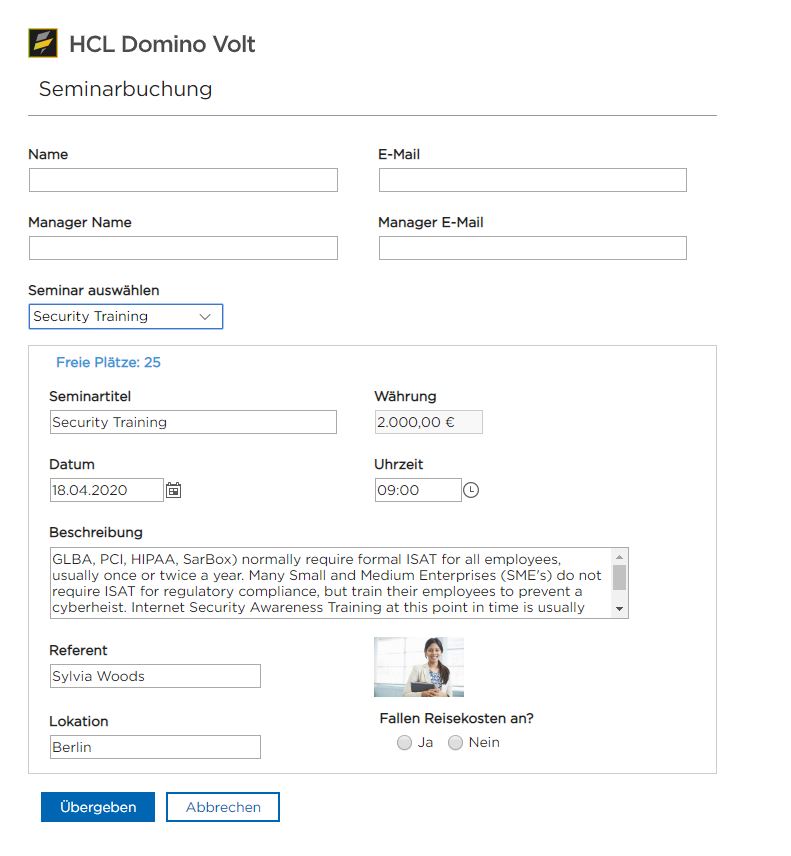Screen dimensions: 791x856
Task: Focus the Name input field
Action: (x=183, y=180)
